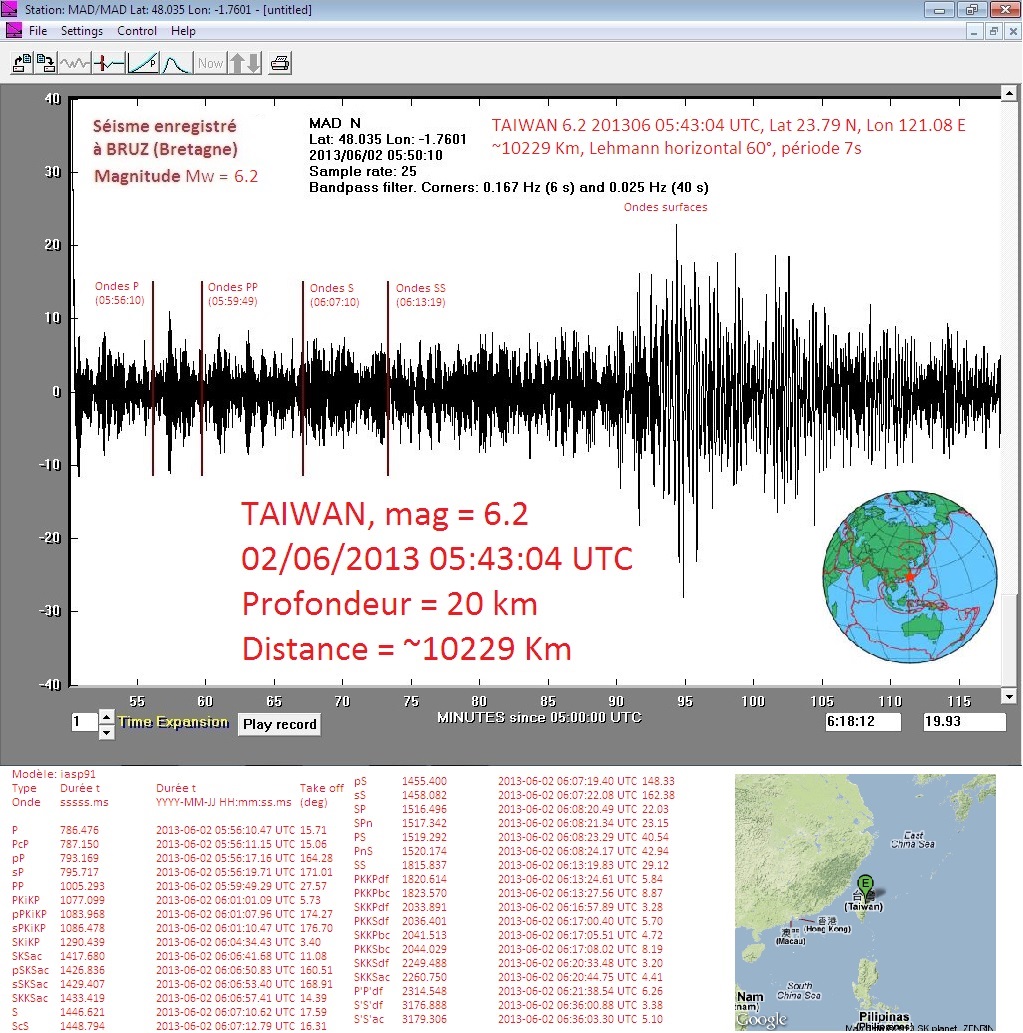Increase Time Expansion with the up arrow
This screenshot has width=1023, height=1033.
[x=107, y=716]
